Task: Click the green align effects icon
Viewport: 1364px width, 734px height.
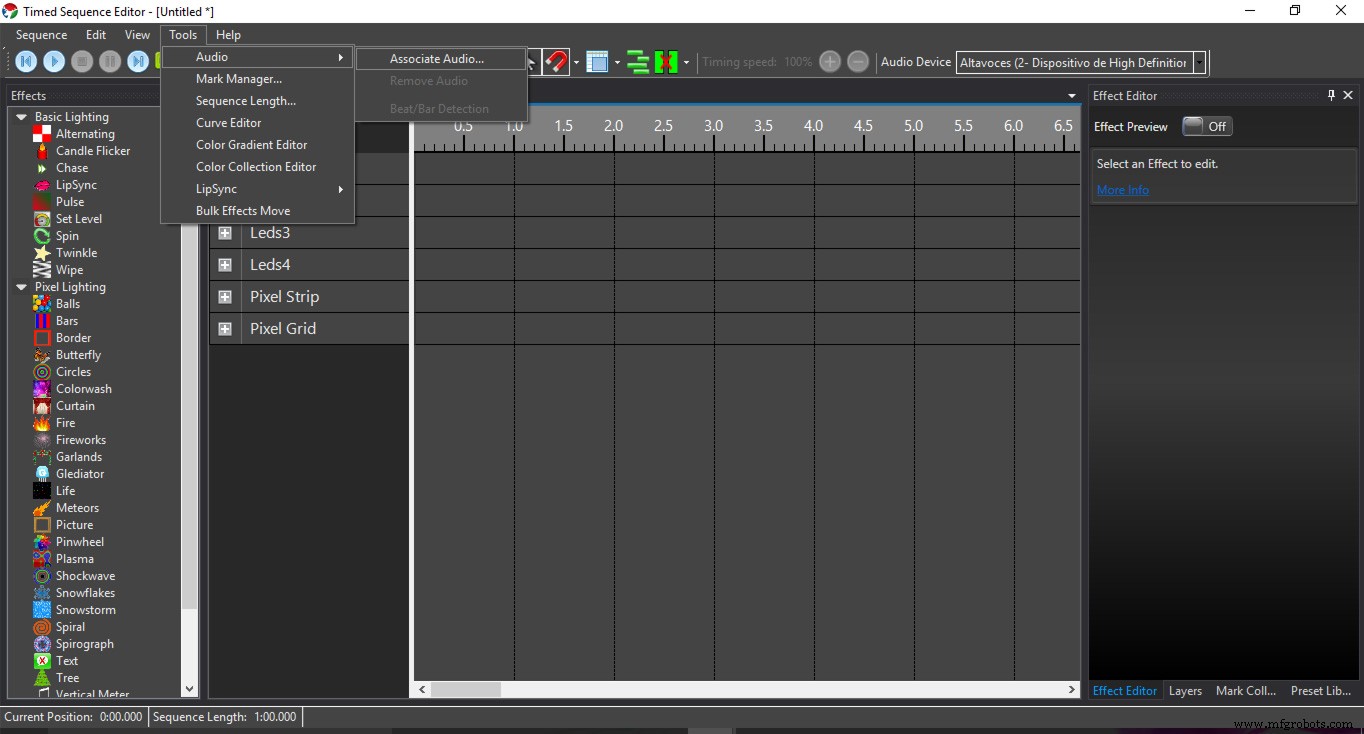Action: pyautogui.click(x=637, y=62)
